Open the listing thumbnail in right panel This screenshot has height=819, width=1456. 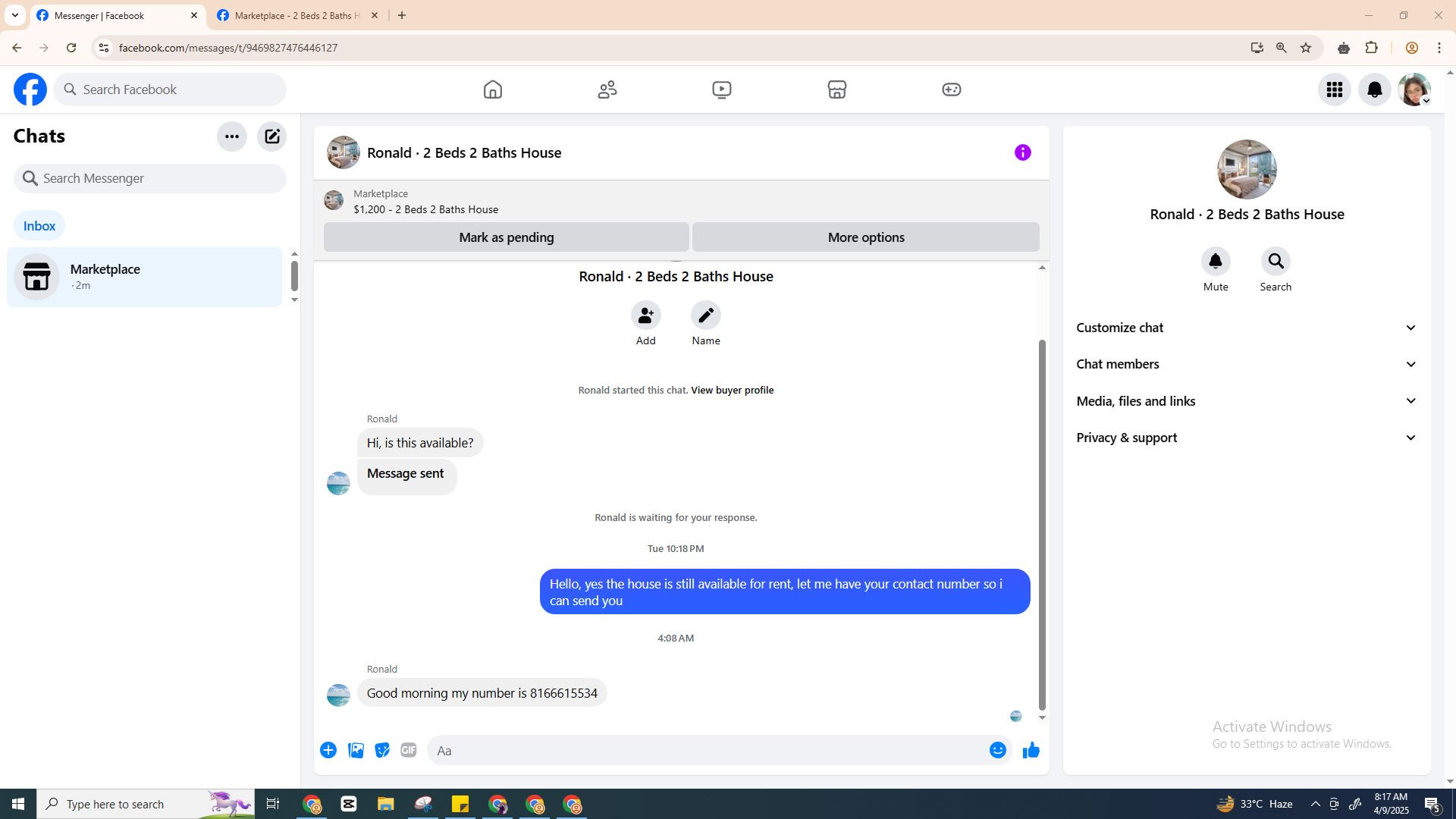coord(1247,169)
